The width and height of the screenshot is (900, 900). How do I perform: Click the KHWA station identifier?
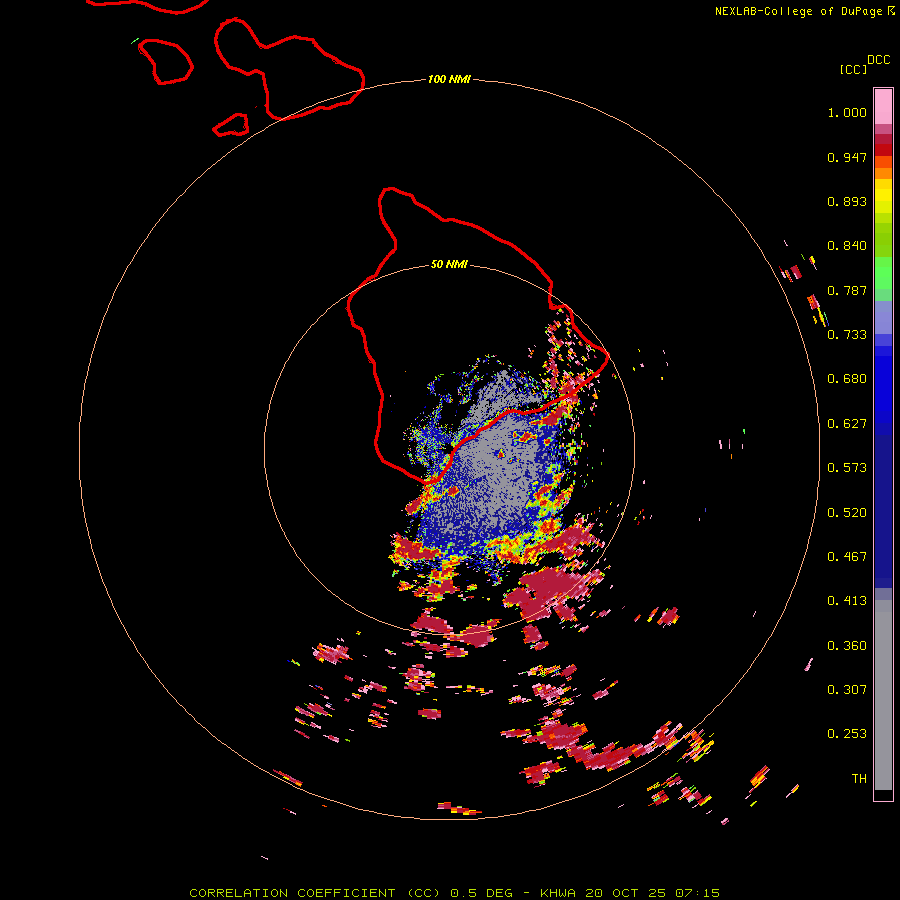558,893
